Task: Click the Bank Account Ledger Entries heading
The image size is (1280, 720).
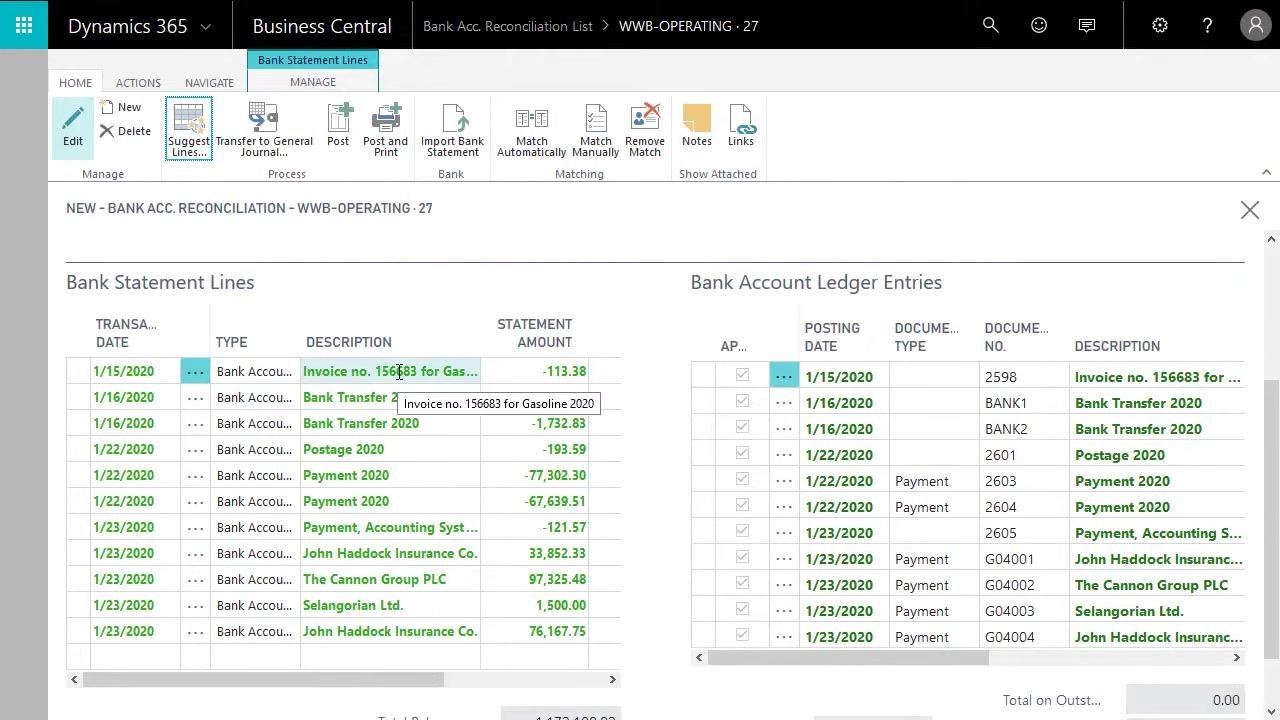Action: [816, 282]
